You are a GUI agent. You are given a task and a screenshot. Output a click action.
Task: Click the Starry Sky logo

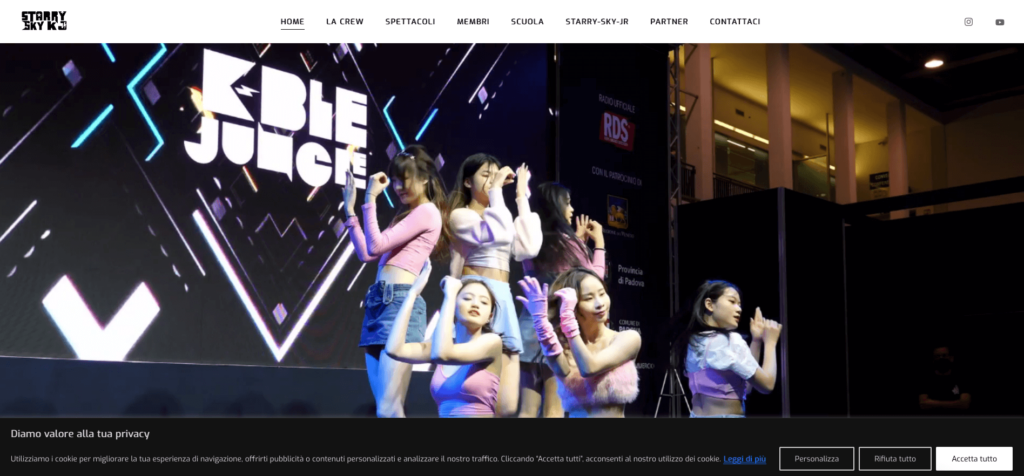(44, 21)
